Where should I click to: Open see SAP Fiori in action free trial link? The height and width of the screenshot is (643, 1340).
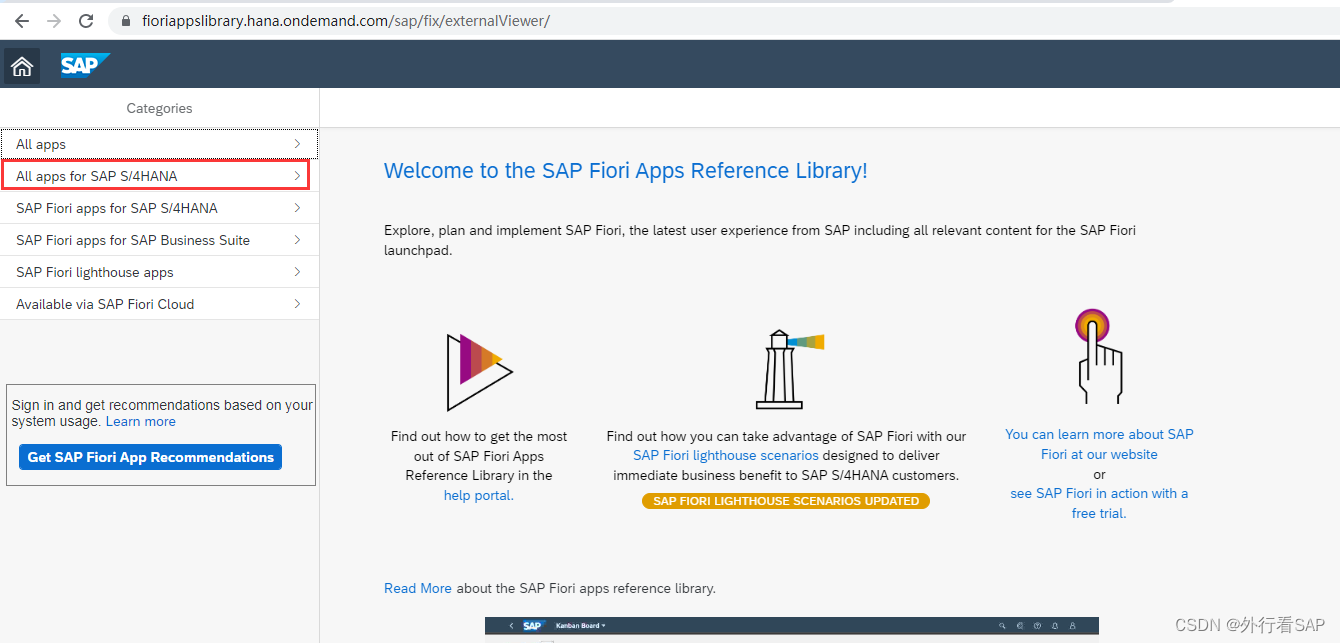click(x=1099, y=503)
